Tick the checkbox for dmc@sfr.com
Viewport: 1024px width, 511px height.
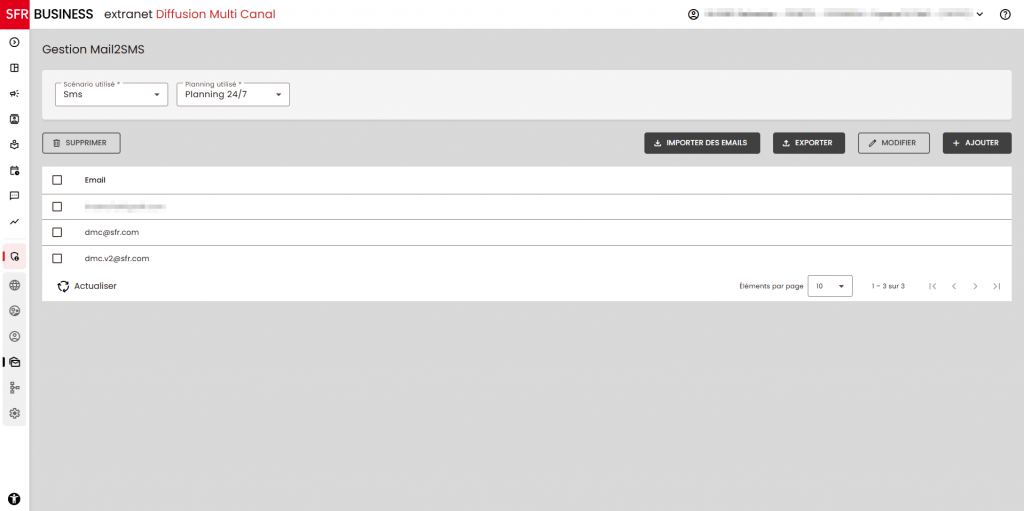57,232
